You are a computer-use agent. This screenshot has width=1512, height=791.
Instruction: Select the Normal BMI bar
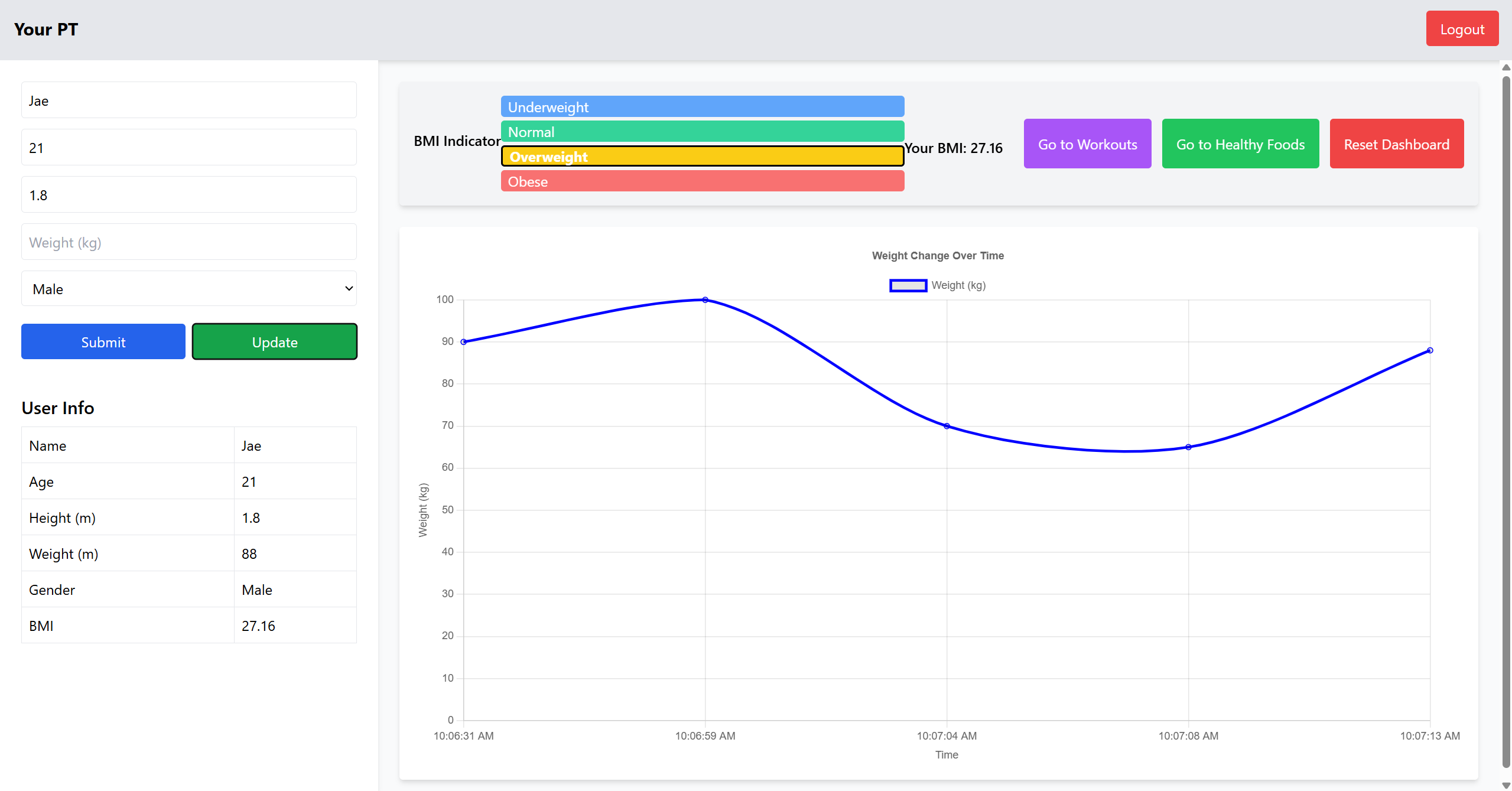(702, 132)
